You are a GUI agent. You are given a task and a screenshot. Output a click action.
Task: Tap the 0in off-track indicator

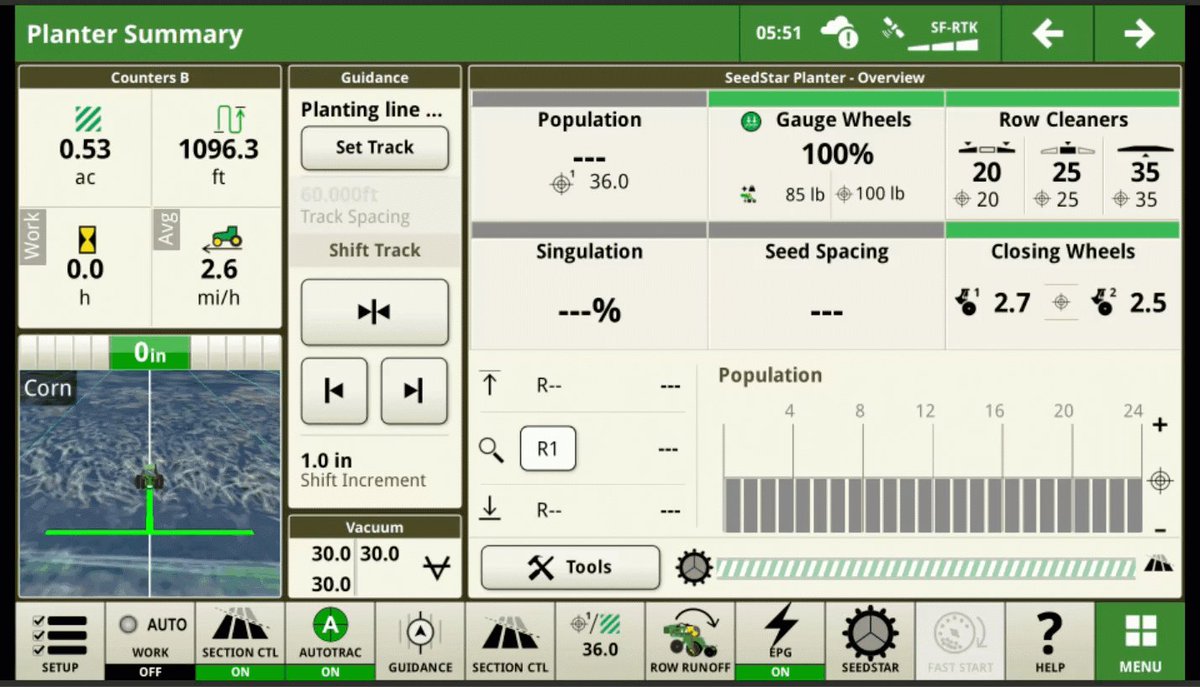149,353
